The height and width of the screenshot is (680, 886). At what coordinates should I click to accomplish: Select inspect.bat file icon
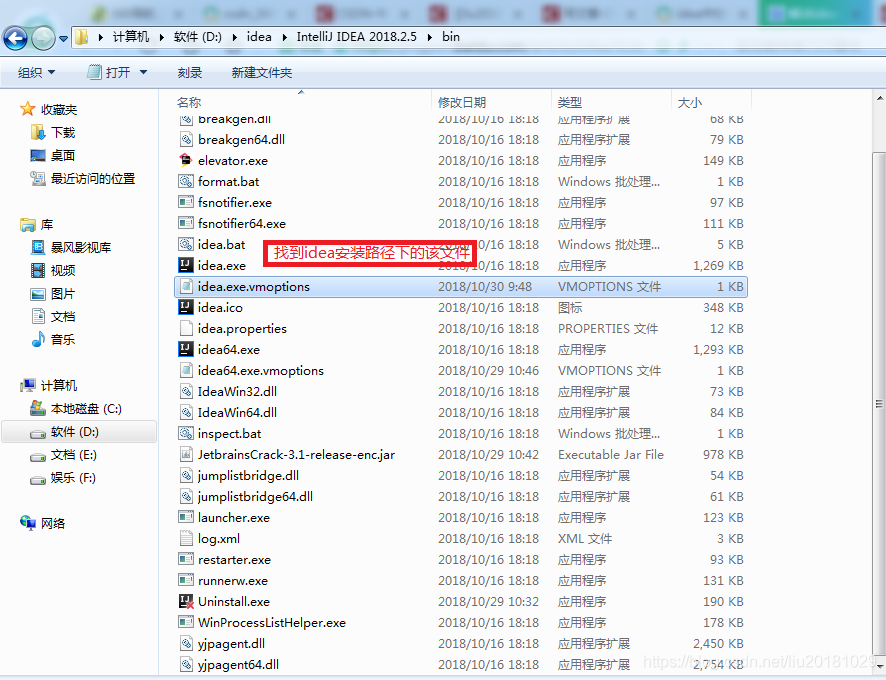pos(186,433)
